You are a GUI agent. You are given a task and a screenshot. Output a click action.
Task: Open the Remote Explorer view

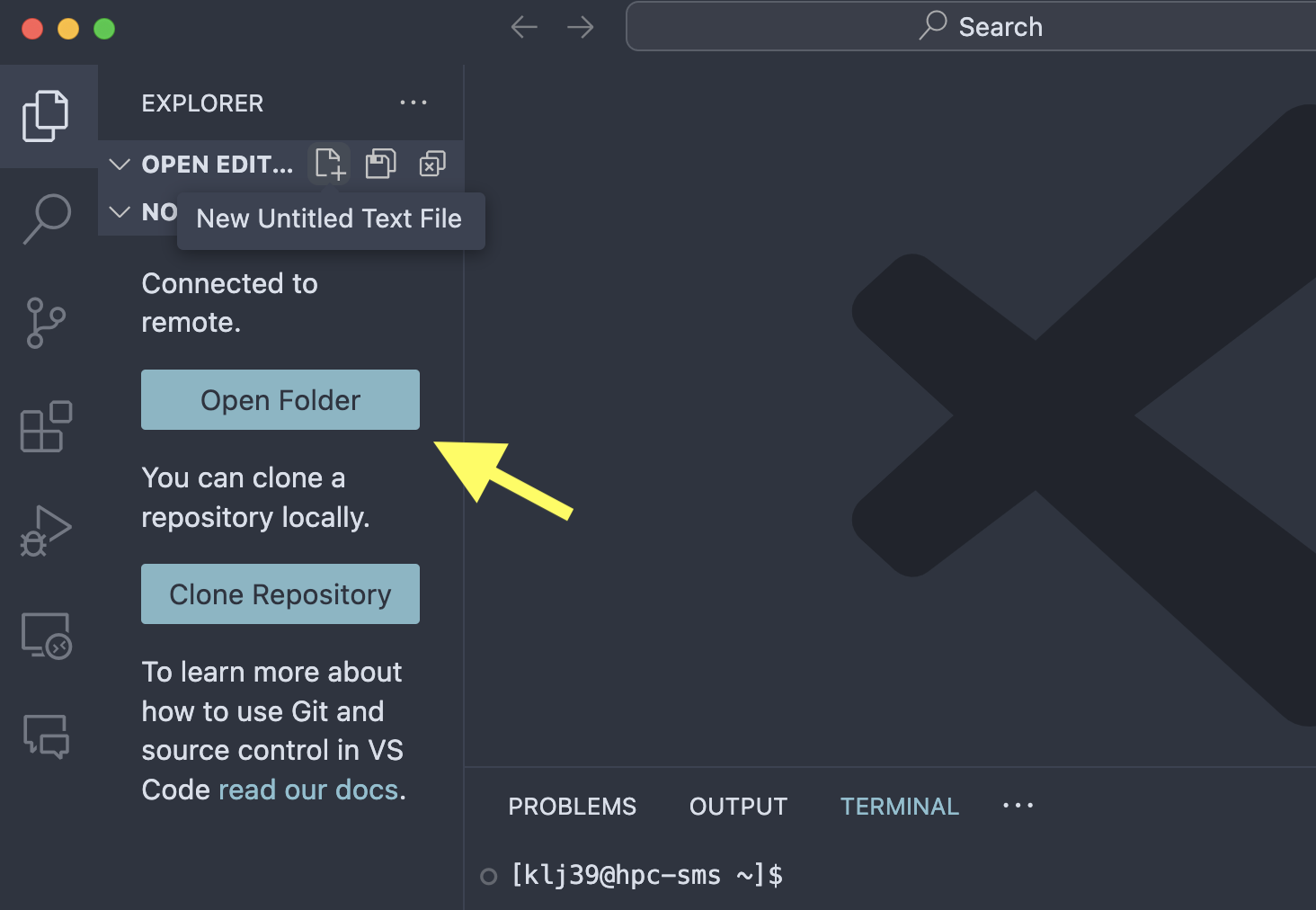46,634
